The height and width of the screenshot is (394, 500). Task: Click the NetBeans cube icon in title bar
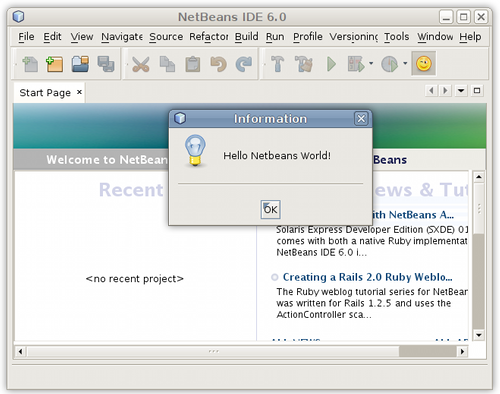pos(18,16)
